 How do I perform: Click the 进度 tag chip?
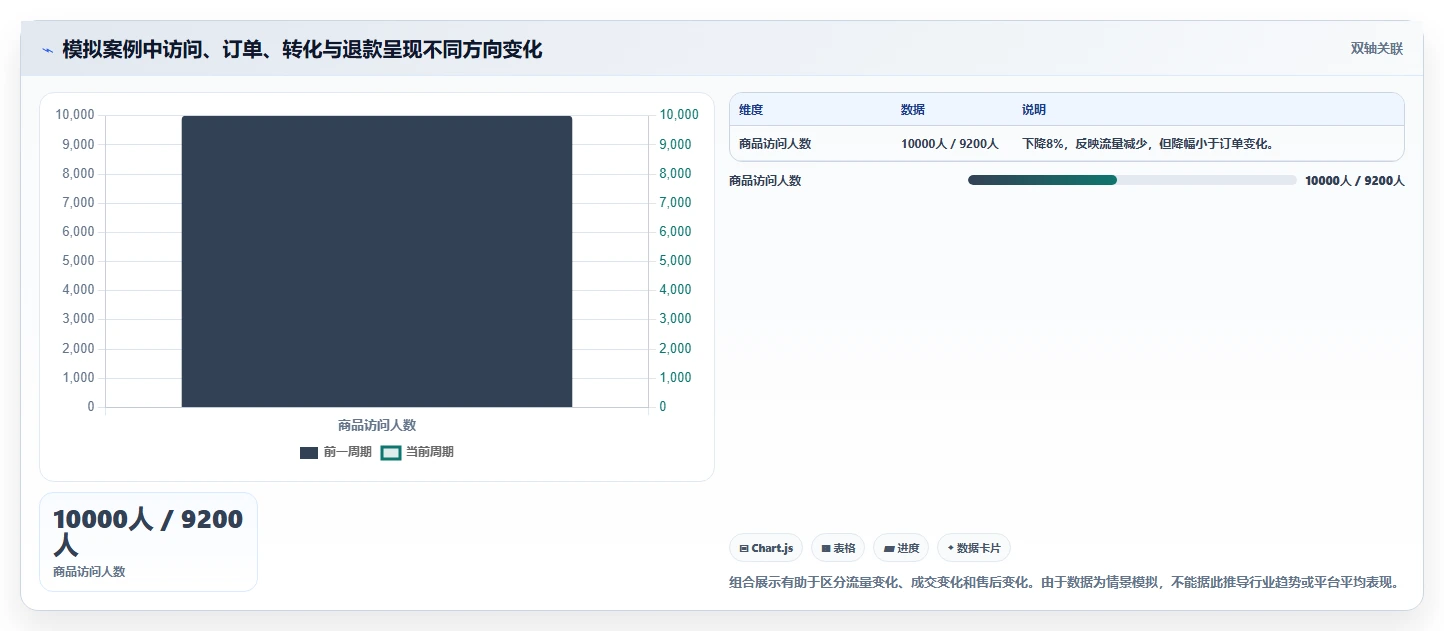coord(901,548)
